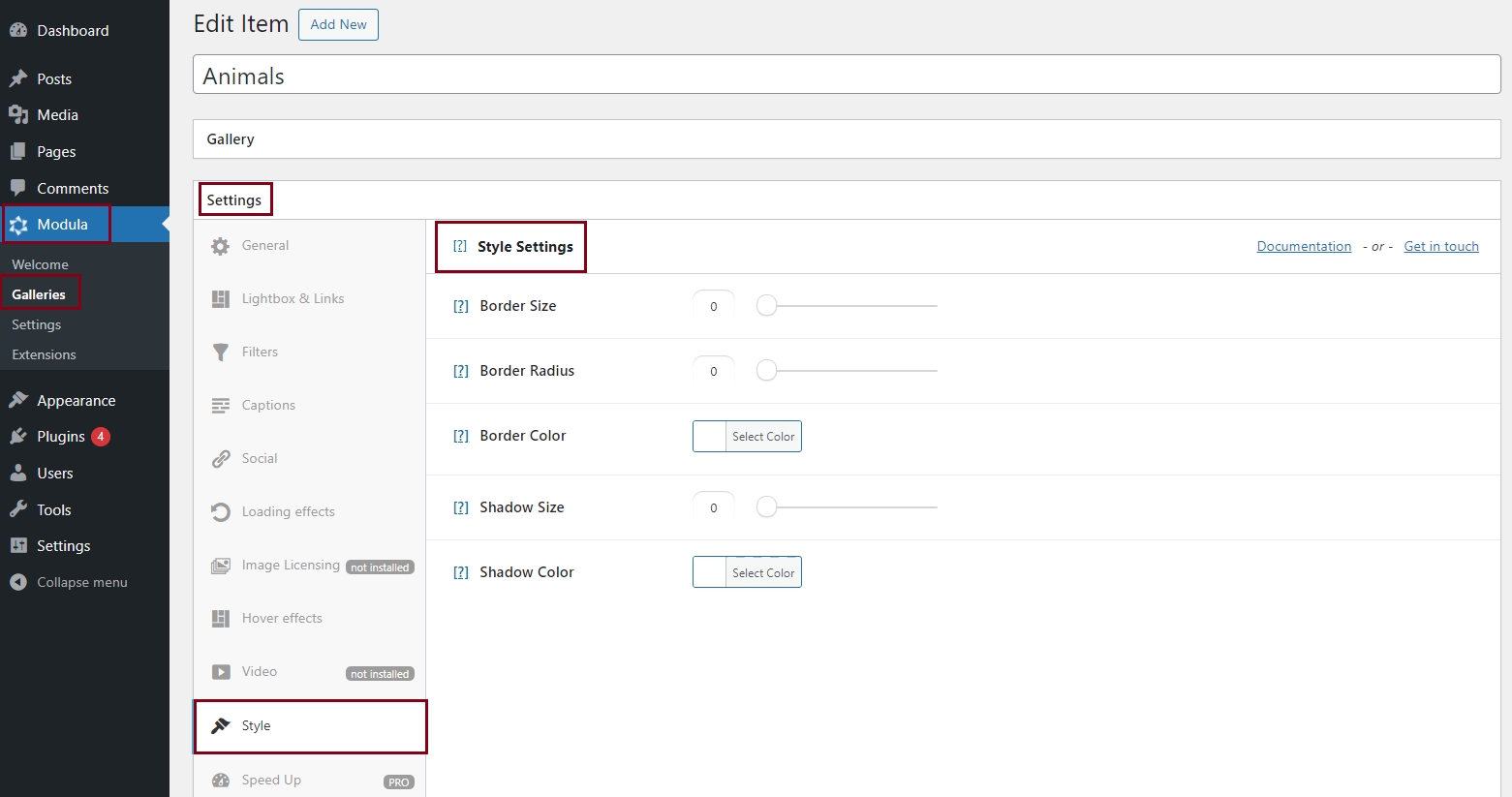Image resolution: width=1512 pixels, height=797 pixels.
Task: Collapse the WordPress admin menu
Action: pos(81,582)
